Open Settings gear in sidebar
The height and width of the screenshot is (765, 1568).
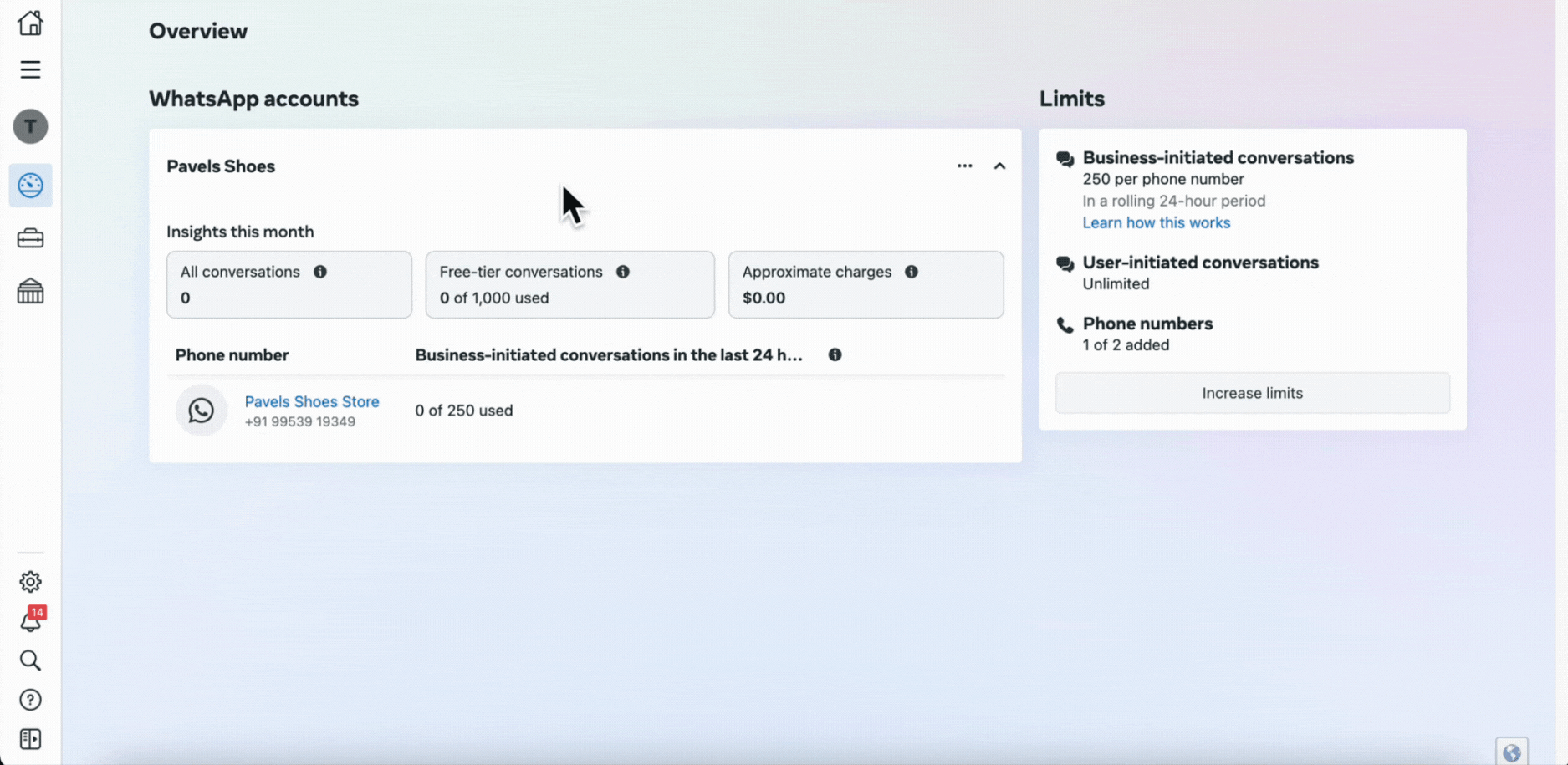coord(30,581)
